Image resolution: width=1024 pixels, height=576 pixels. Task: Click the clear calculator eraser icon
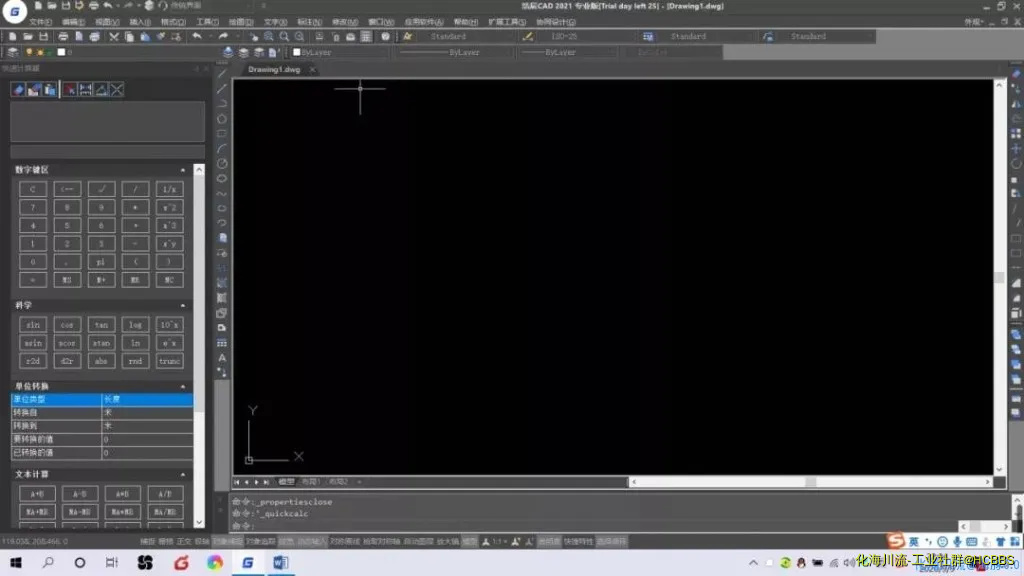click(x=18, y=90)
